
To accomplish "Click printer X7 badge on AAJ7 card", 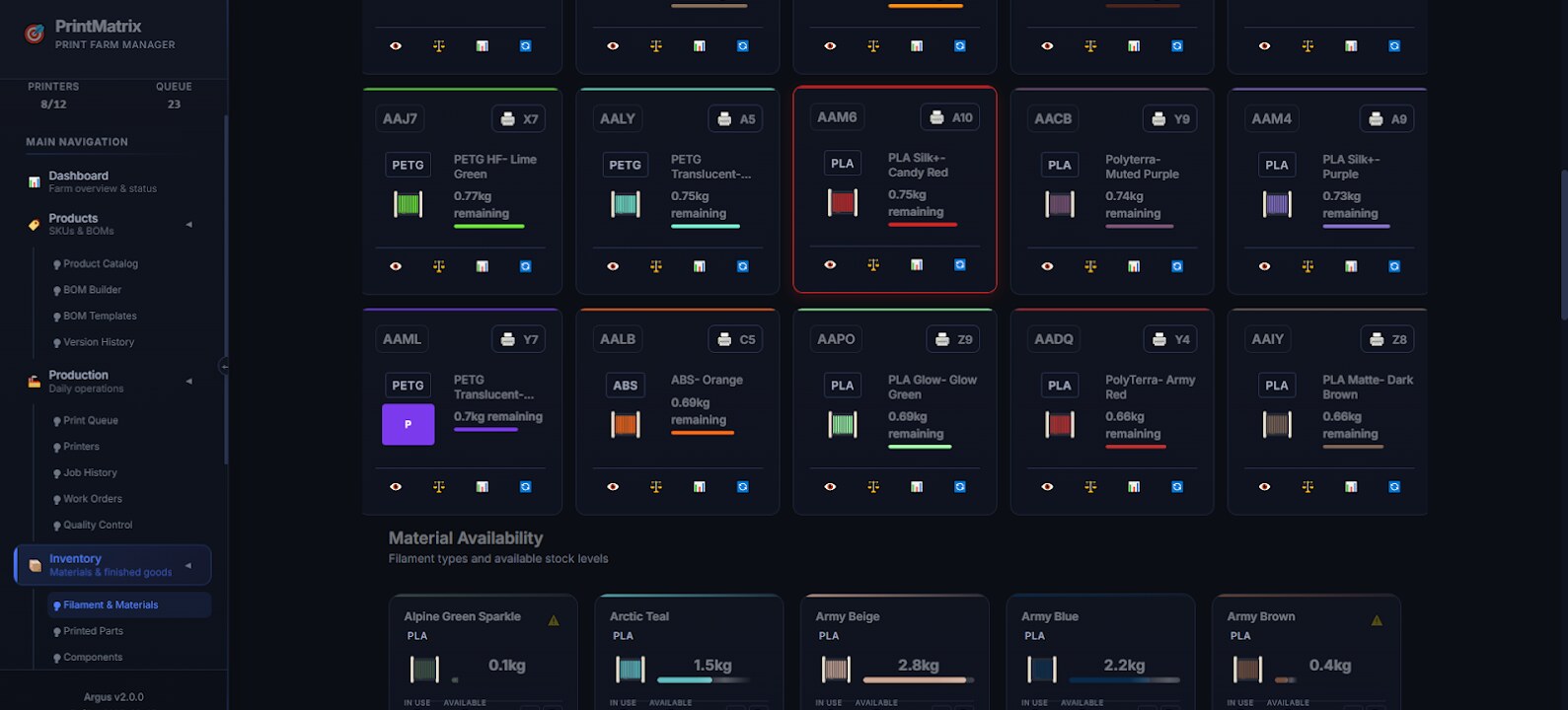I will (x=519, y=118).
